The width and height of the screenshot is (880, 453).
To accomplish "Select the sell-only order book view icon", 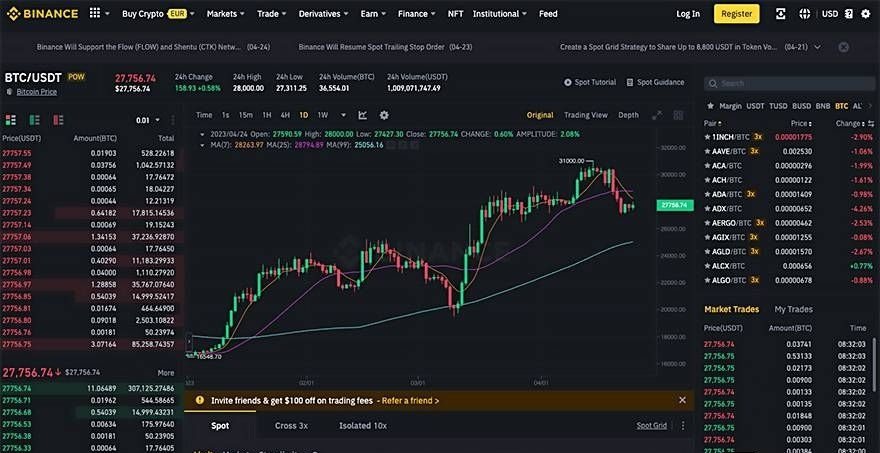I will point(58,120).
